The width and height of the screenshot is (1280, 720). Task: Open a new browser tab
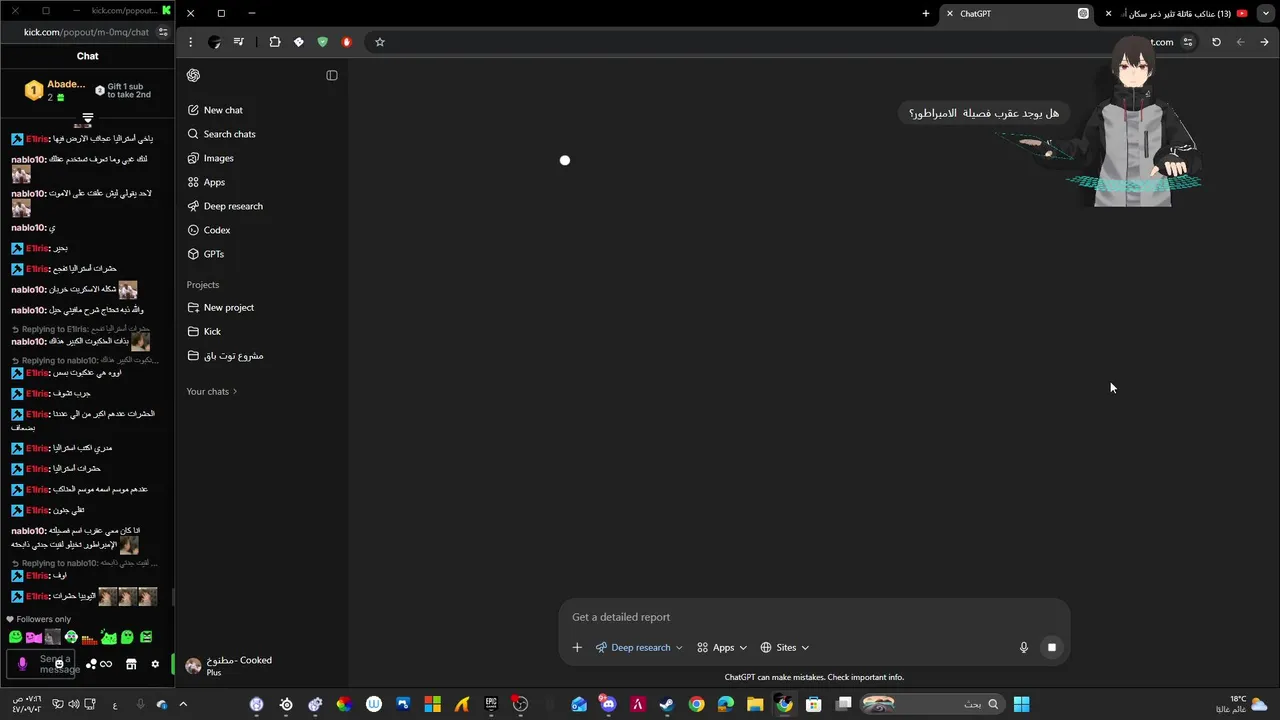click(926, 13)
